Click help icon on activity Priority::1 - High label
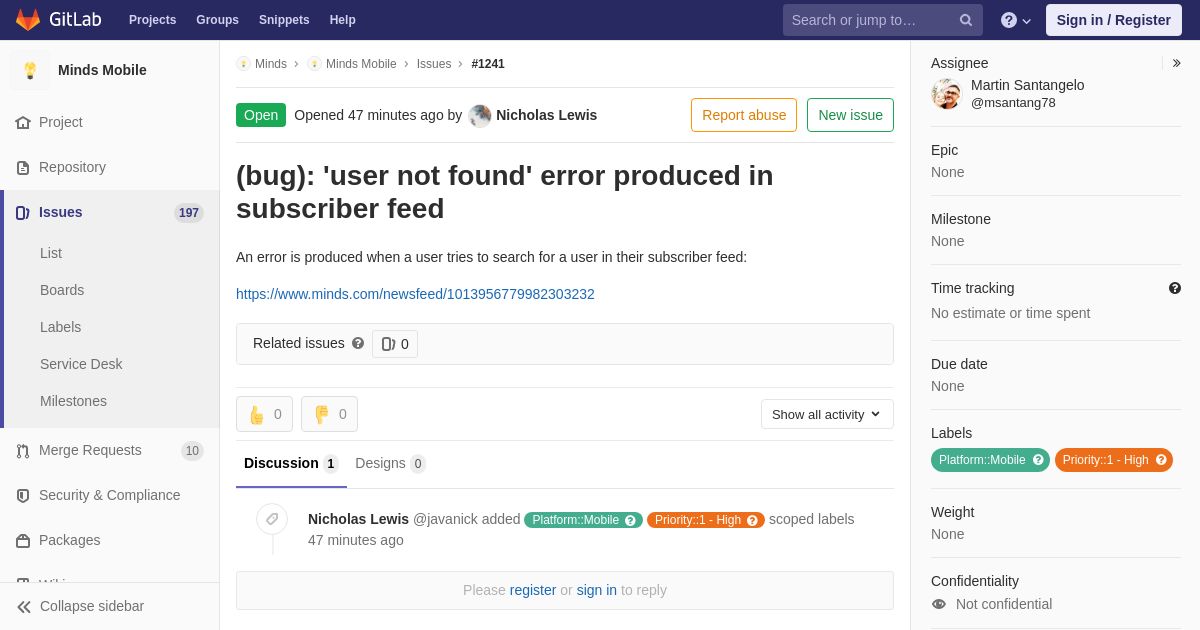 pos(752,520)
